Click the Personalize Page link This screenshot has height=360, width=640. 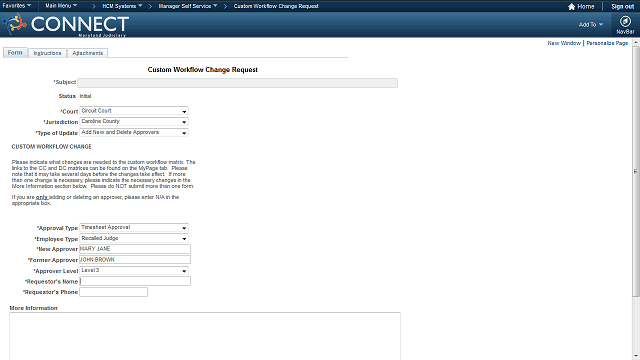(607, 43)
